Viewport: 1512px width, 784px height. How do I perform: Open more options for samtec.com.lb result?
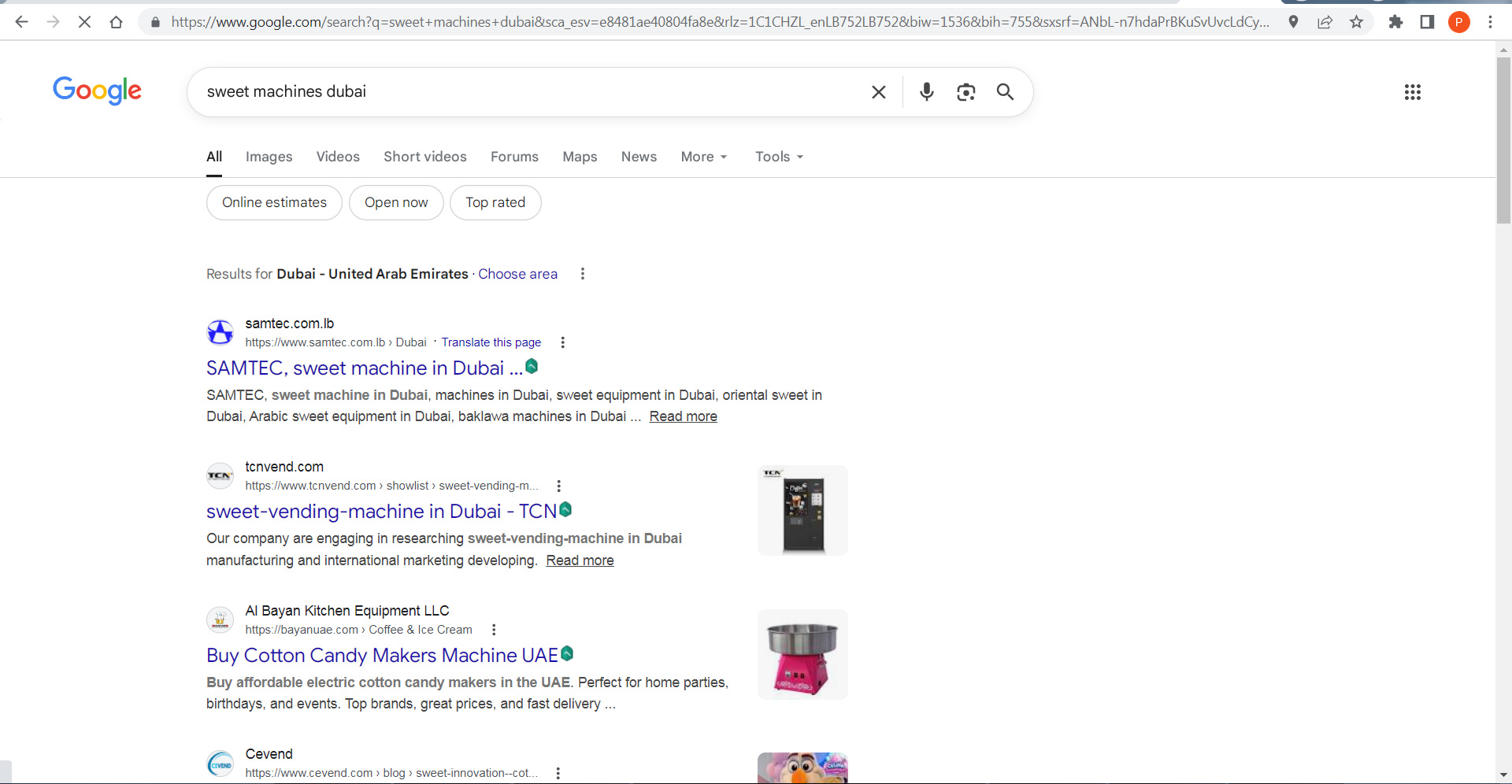point(562,342)
